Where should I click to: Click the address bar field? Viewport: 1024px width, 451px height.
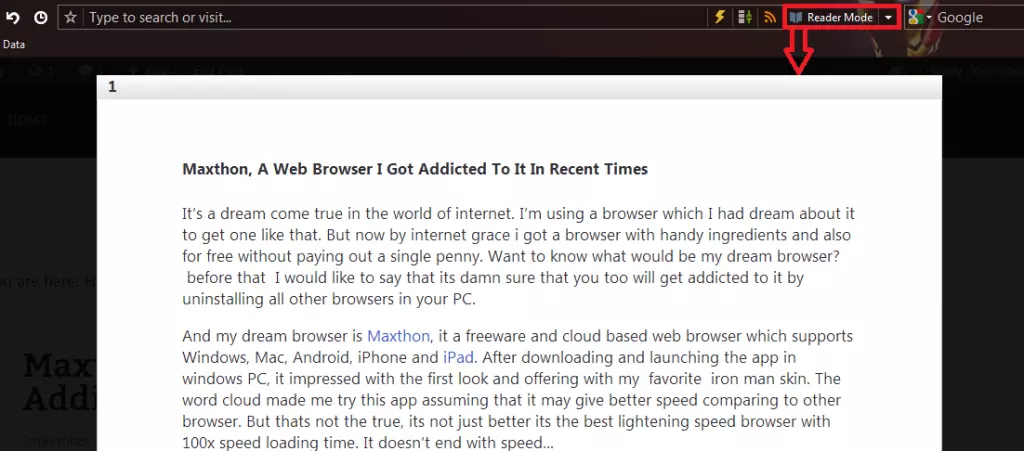pyautogui.click(x=397, y=18)
